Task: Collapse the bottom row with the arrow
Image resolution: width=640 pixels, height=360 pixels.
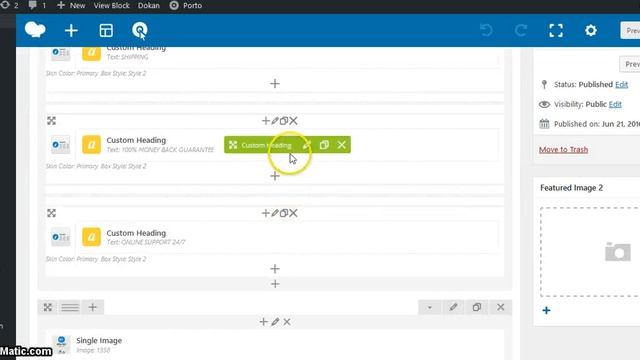Action: click(x=429, y=307)
